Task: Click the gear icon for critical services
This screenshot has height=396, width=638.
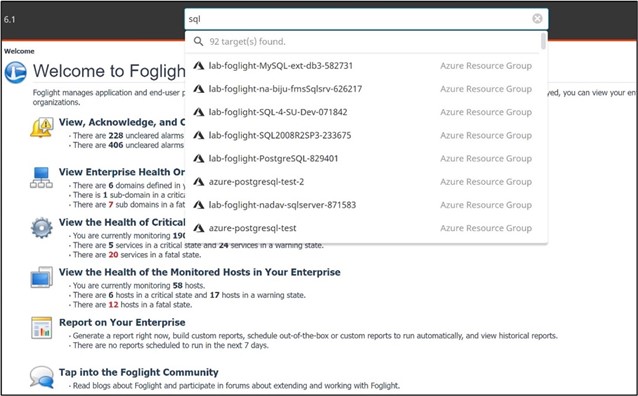Action: 42,228
